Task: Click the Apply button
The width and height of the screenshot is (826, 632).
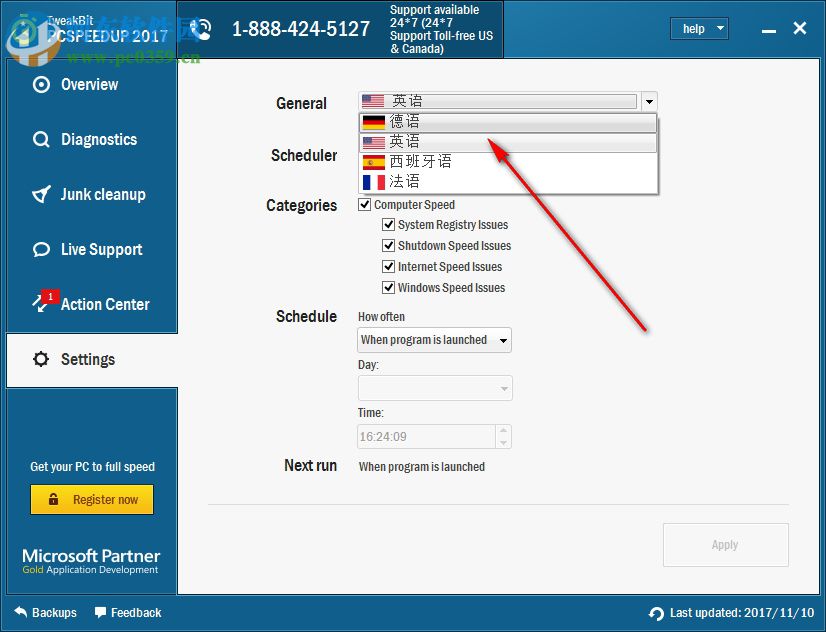Action: coord(725,545)
